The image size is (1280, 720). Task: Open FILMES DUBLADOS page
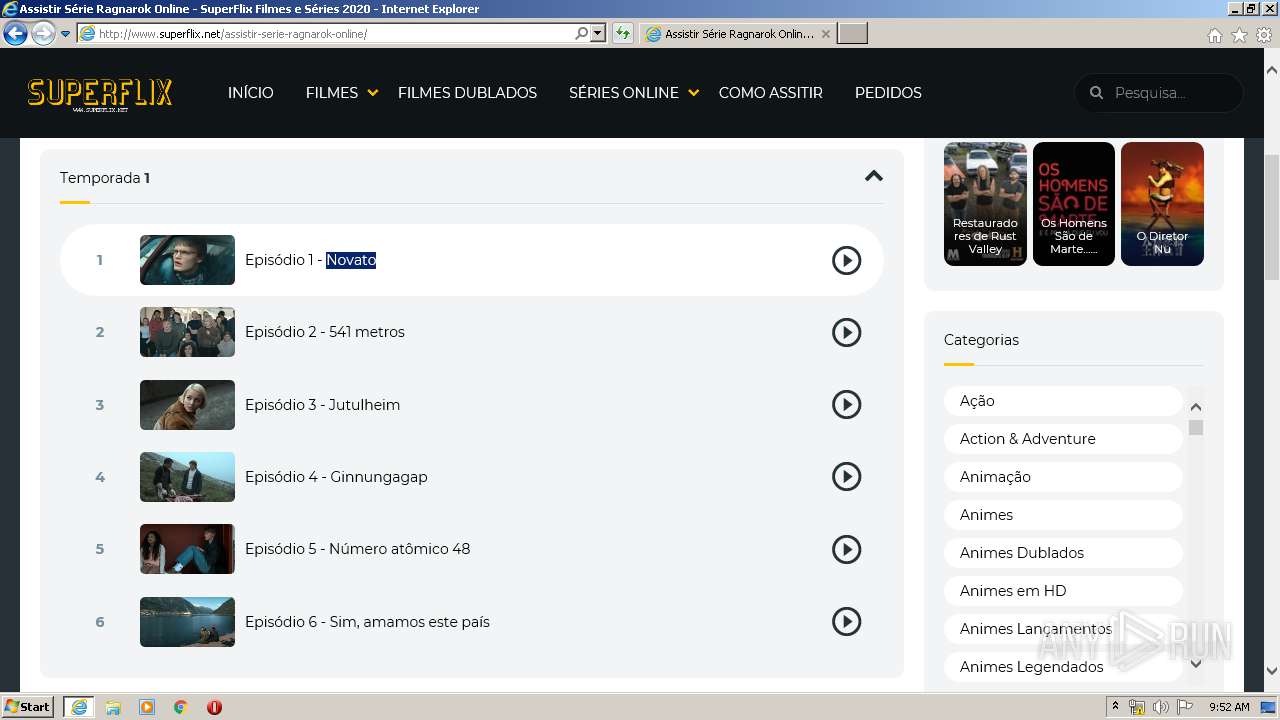coord(467,93)
